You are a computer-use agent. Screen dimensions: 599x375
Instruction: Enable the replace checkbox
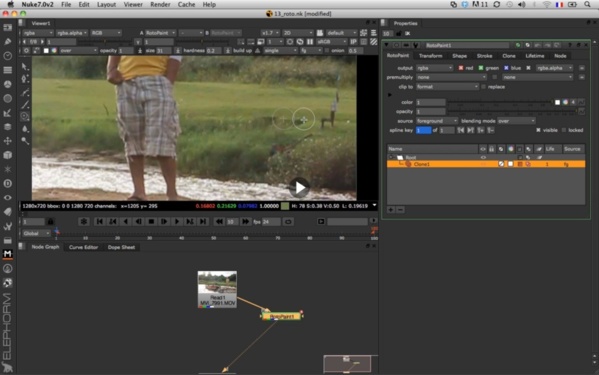pos(484,87)
